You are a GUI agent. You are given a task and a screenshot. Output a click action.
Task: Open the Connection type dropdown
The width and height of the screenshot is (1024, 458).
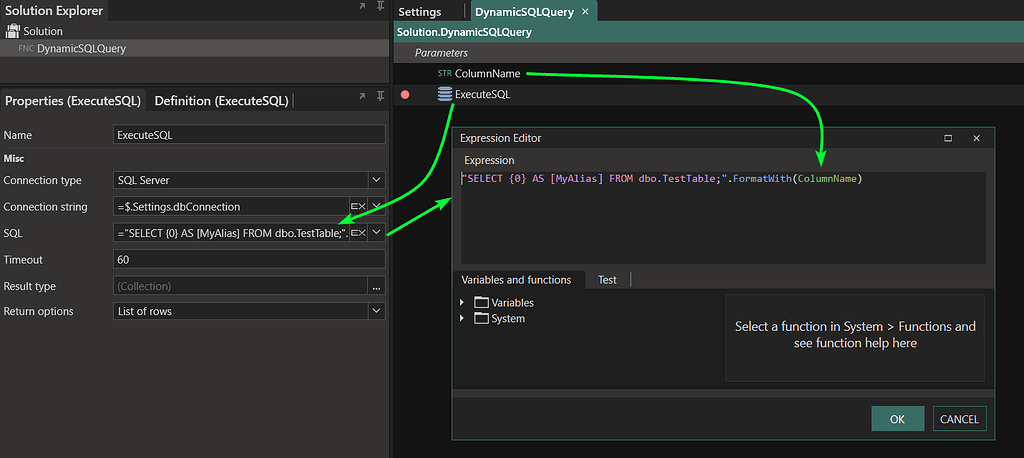point(376,181)
